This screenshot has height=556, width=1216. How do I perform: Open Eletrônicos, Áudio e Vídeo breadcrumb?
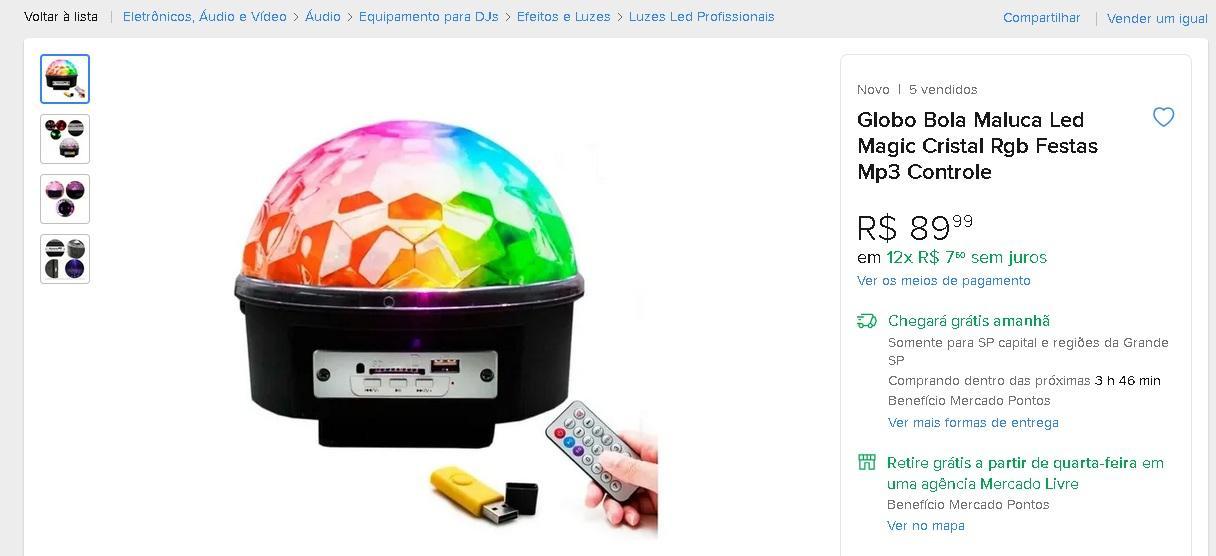coord(205,17)
